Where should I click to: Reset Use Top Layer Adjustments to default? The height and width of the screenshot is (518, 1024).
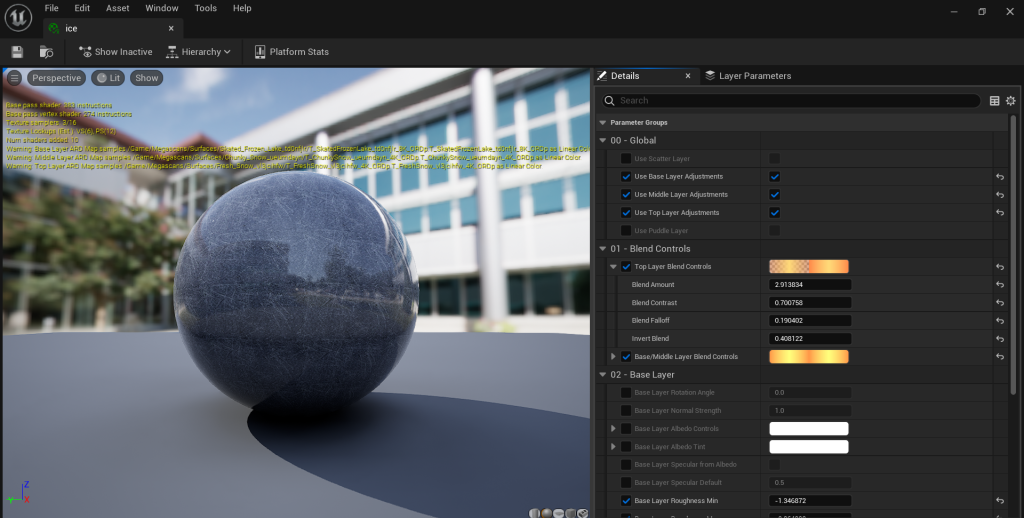[1000, 212]
